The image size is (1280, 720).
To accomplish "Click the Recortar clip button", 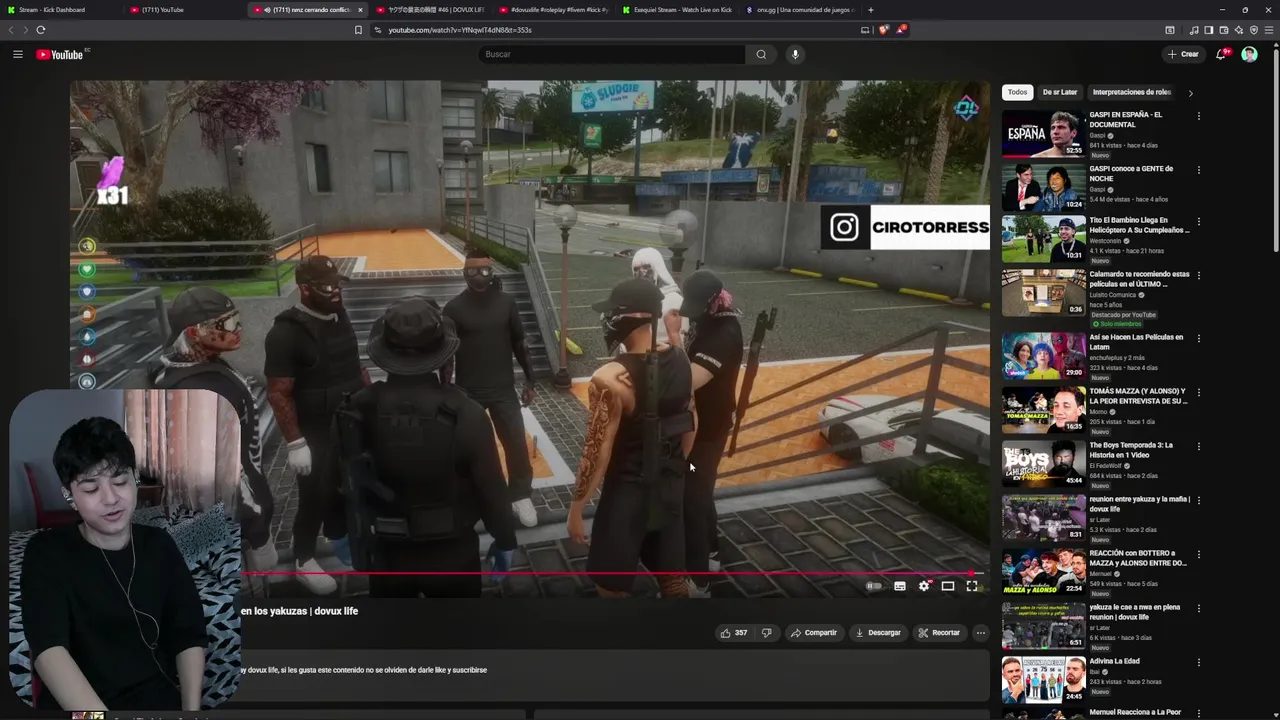I will [x=939, y=633].
